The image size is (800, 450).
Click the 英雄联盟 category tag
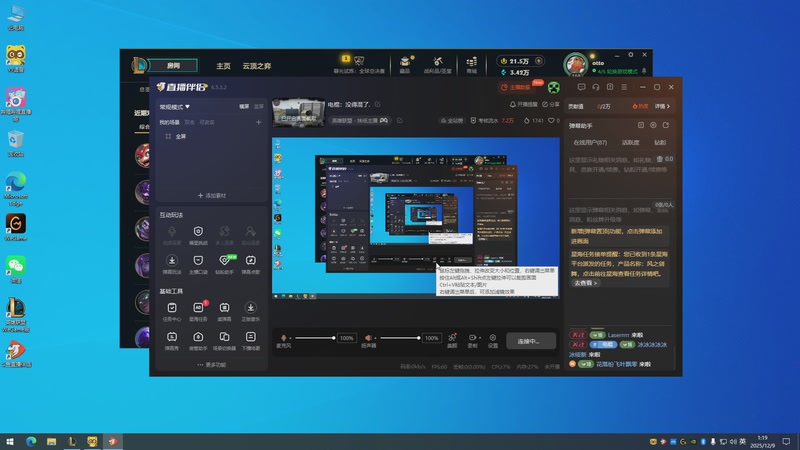(359, 120)
